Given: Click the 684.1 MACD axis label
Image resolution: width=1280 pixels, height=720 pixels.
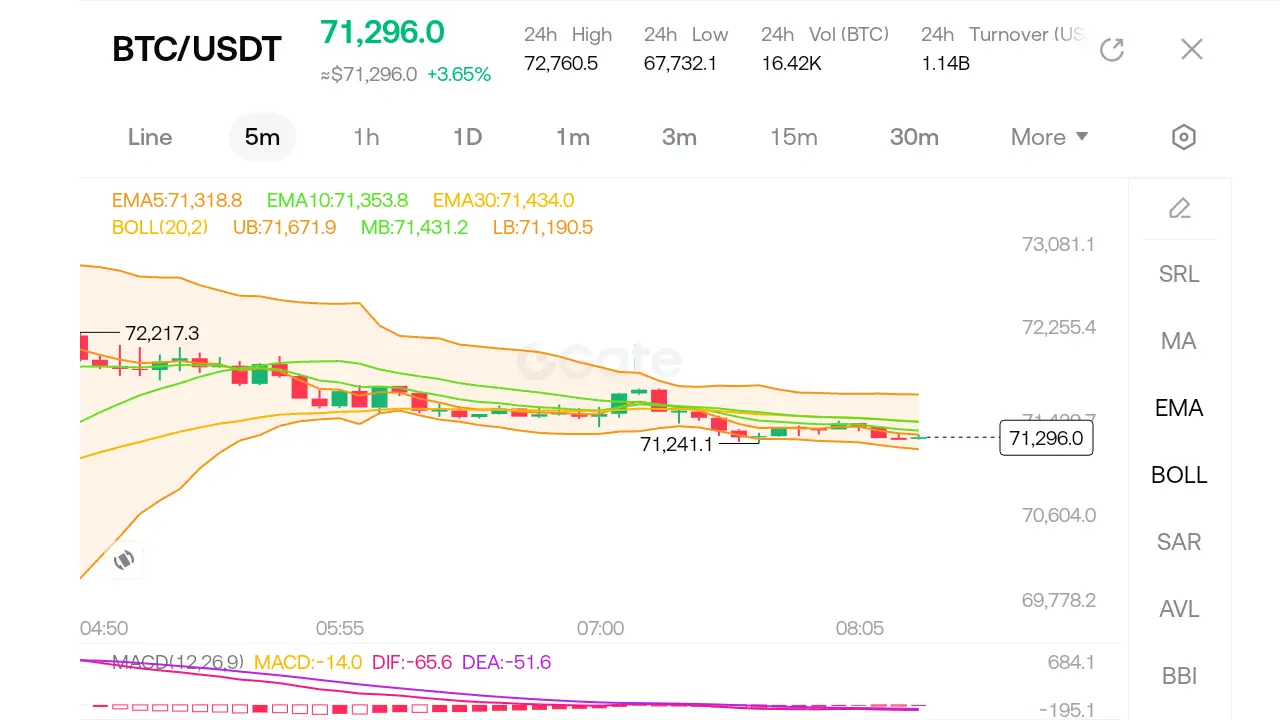Looking at the screenshot, I should [x=1070, y=662].
